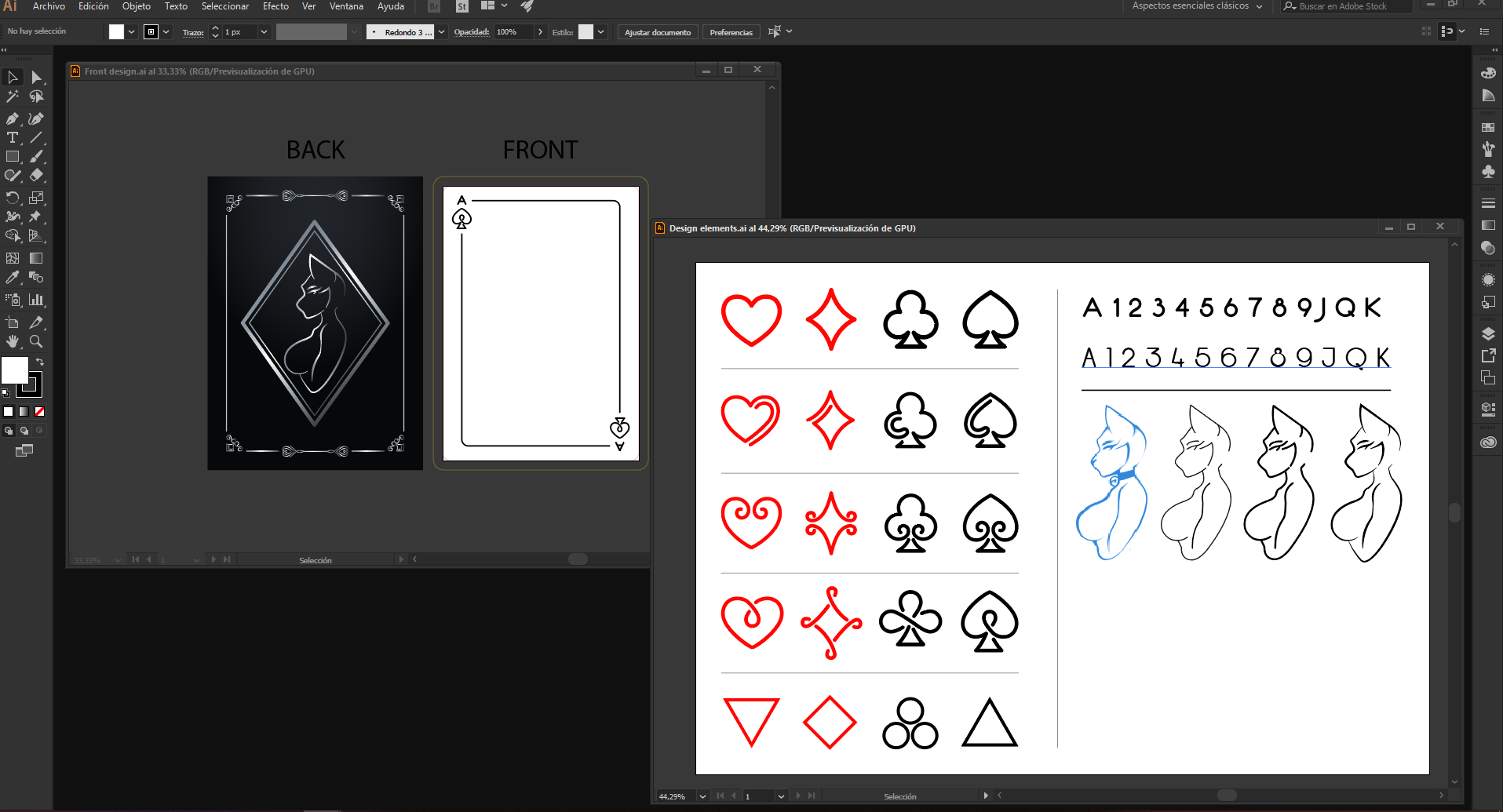Viewport: 1503px width, 812px height.
Task: Open the Redondo 3 brush definition dropdown
Action: tap(442, 32)
